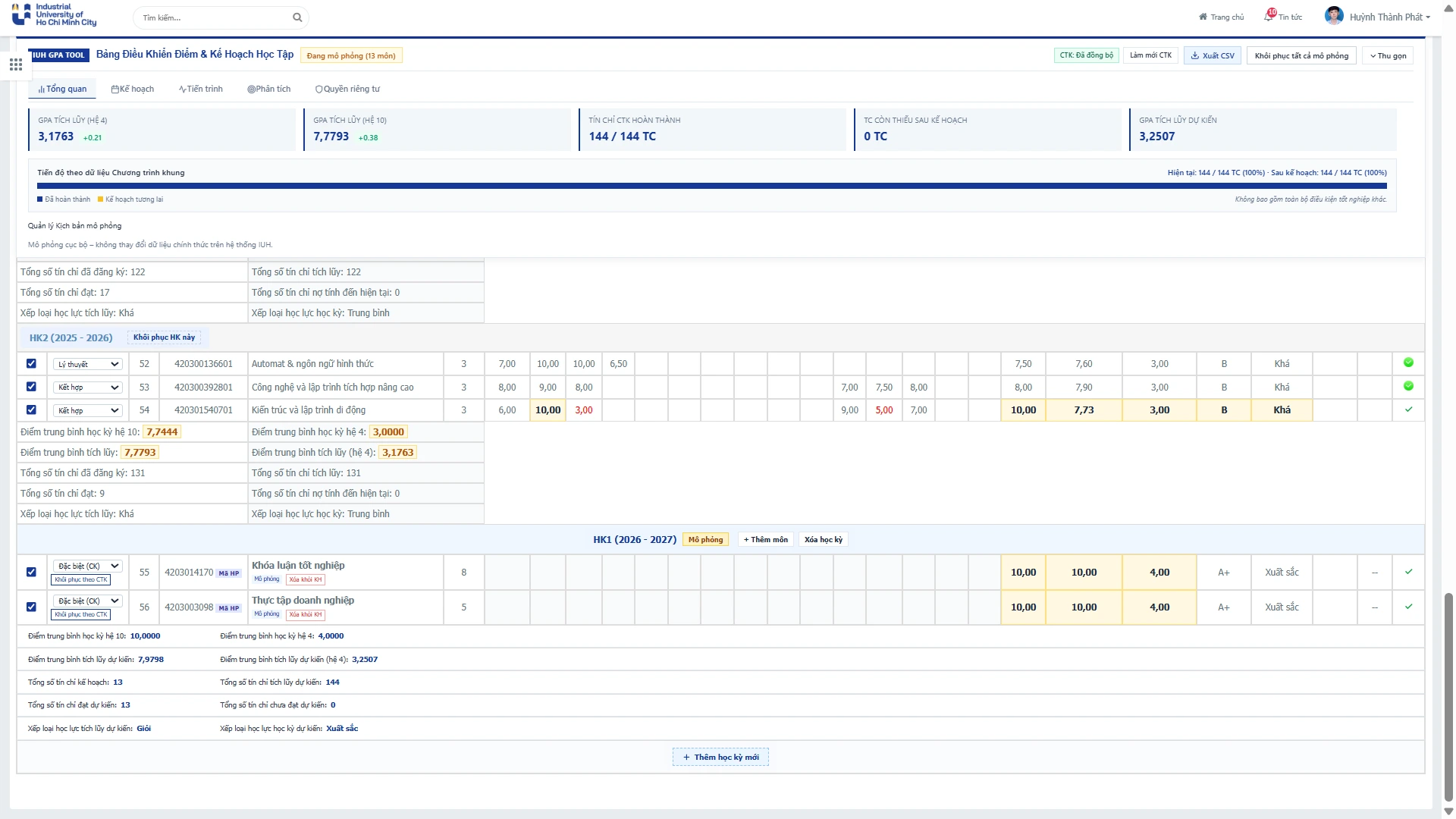The image size is (1456, 819).
Task: Open the Tin tức notification bell
Action: pyautogui.click(x=1269, y=15)
